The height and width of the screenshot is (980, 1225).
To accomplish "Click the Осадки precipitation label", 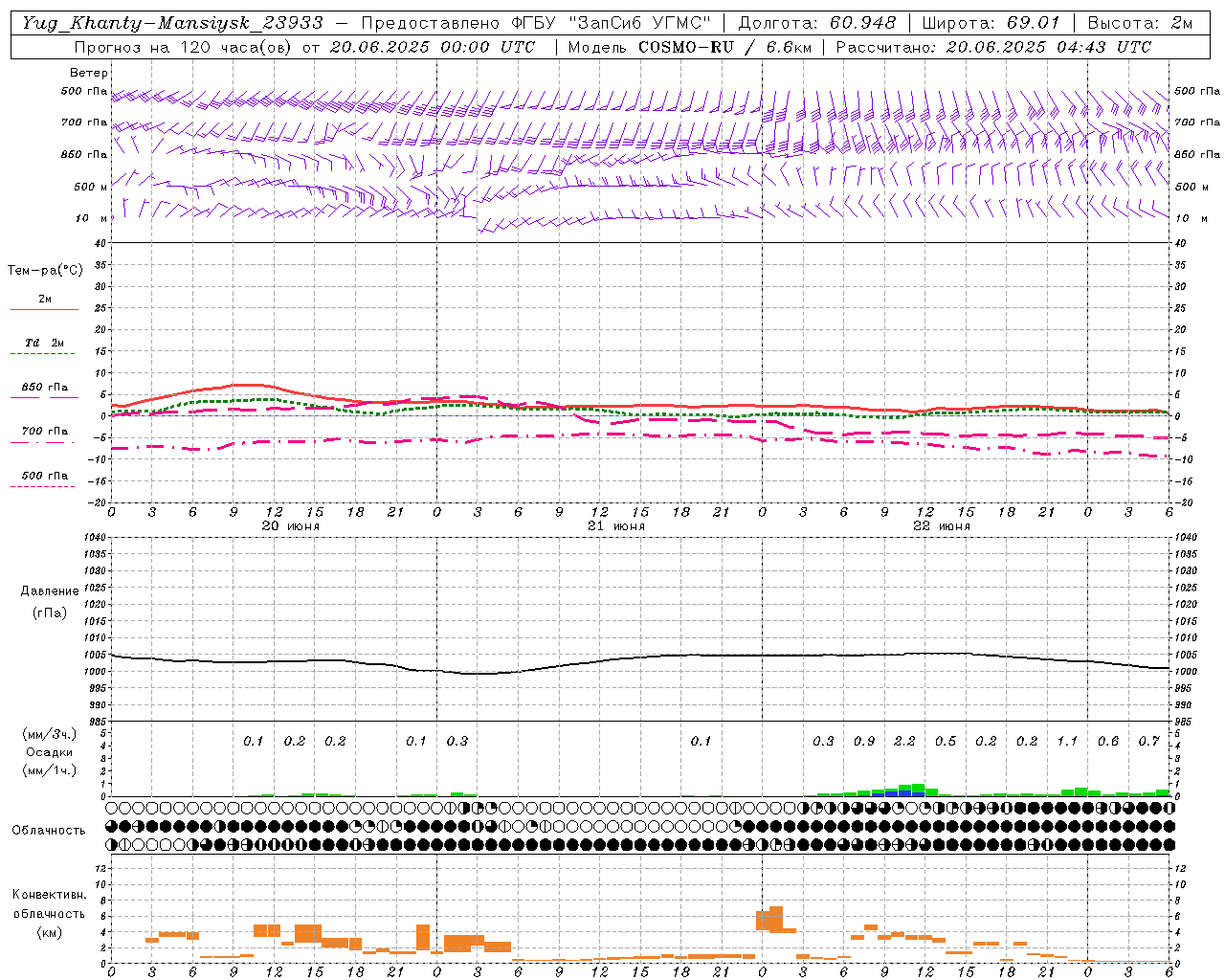I will coord(49,752).
